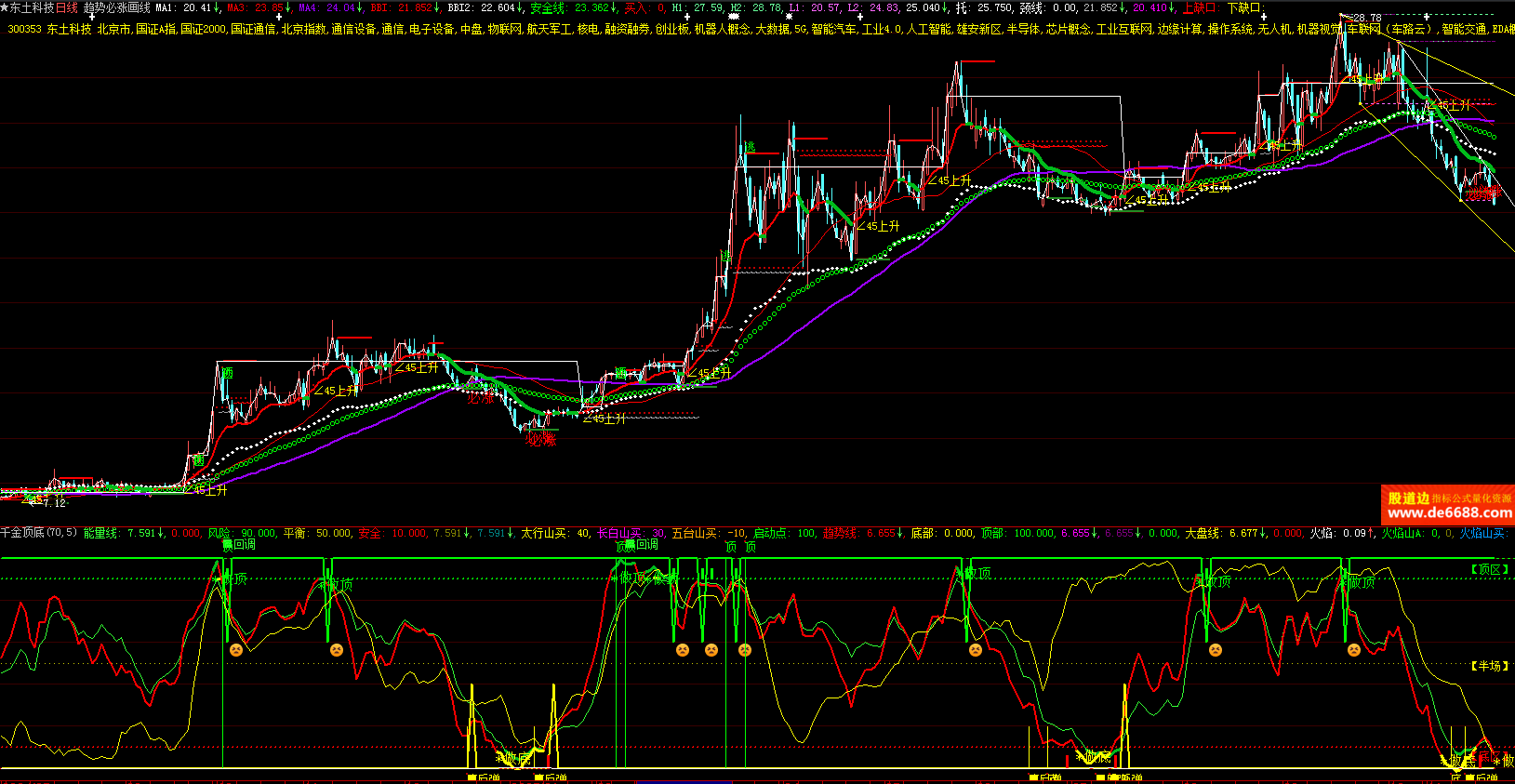Click the 趋势必涨画线 indicator name
1515x784 pixels.
pos(116,7)
